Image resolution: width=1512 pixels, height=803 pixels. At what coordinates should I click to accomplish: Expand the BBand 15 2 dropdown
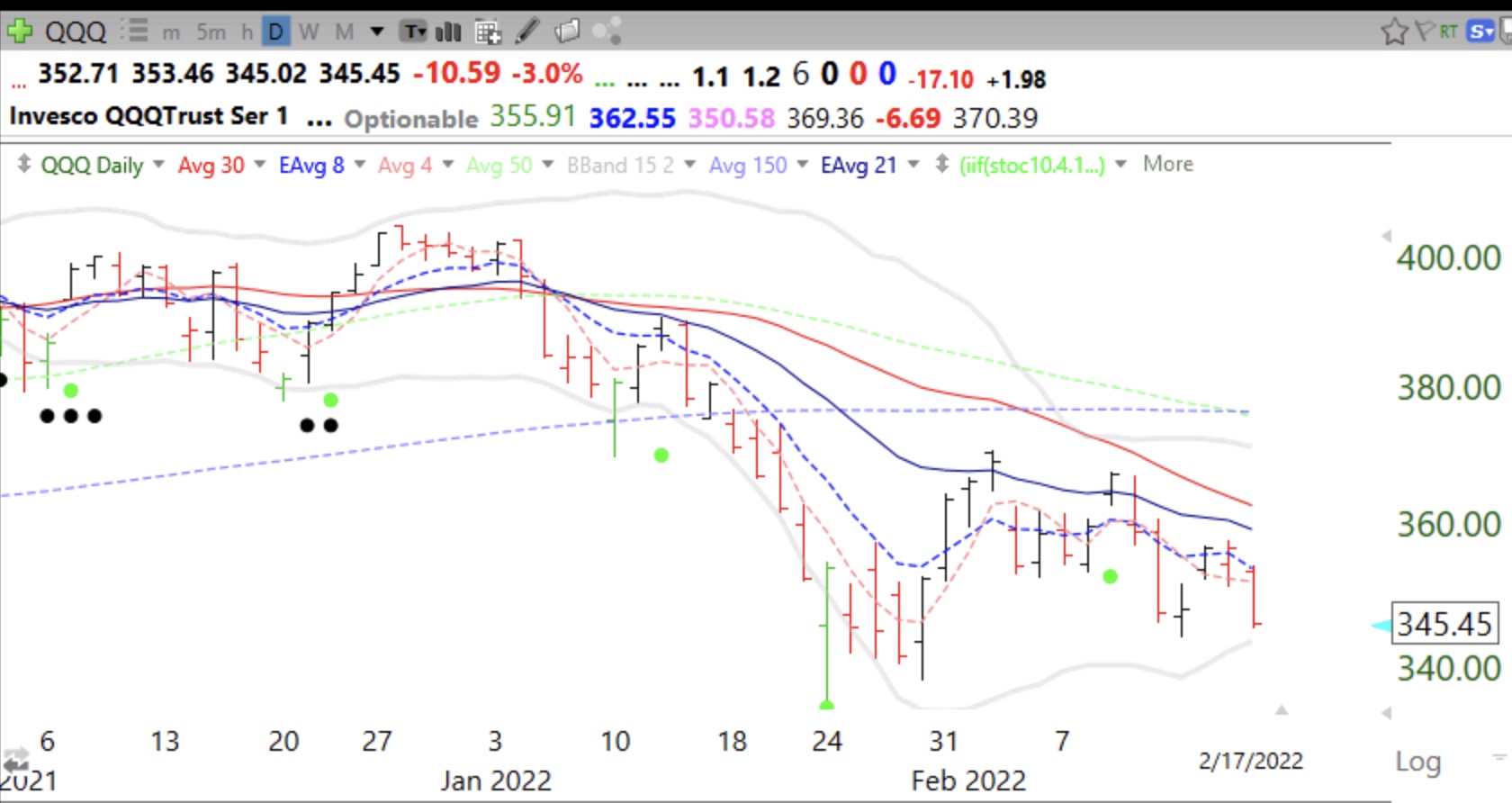coord(690,165)
